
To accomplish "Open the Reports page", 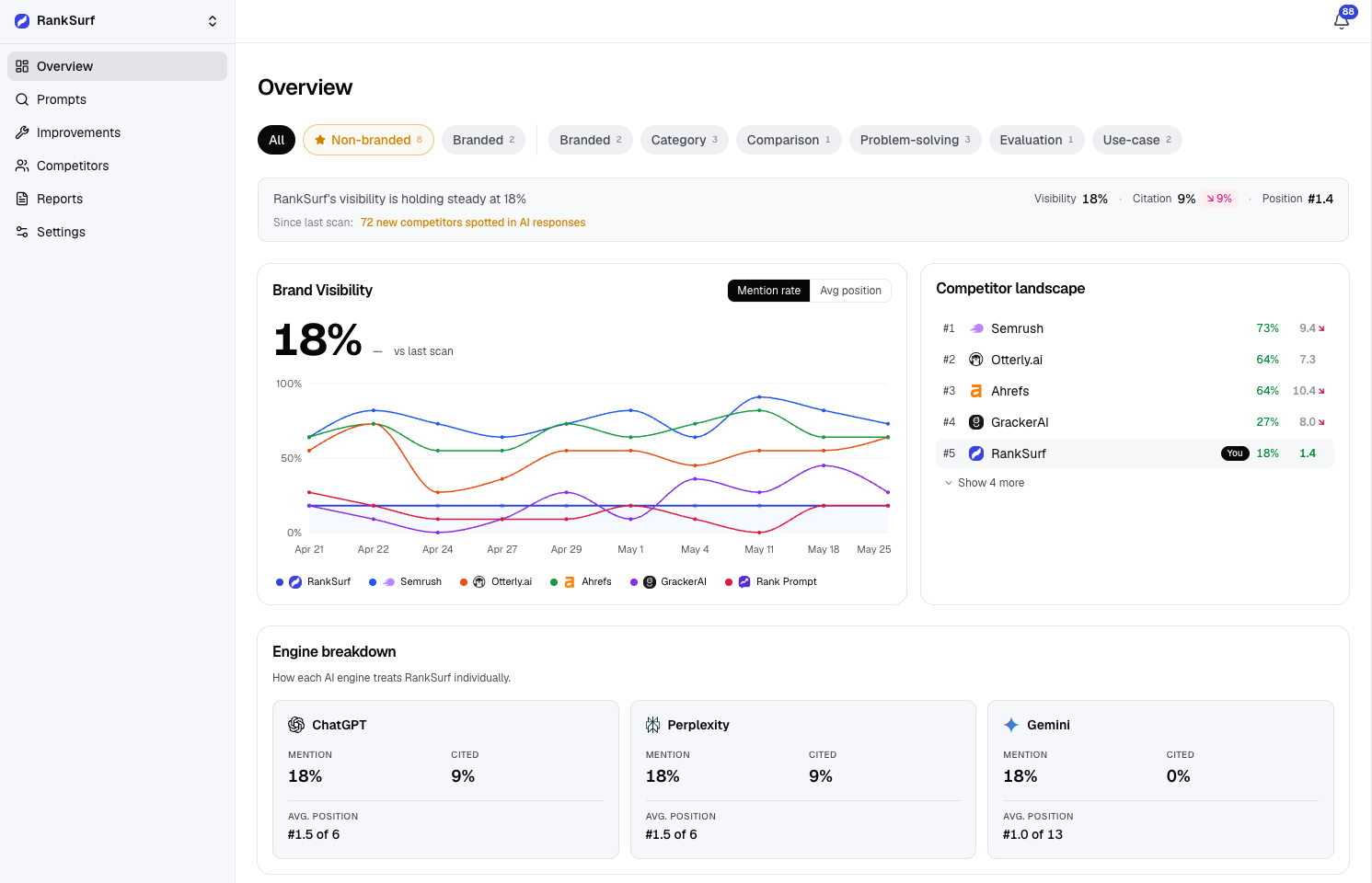I will pyautogui.click(x=117, y=199).
